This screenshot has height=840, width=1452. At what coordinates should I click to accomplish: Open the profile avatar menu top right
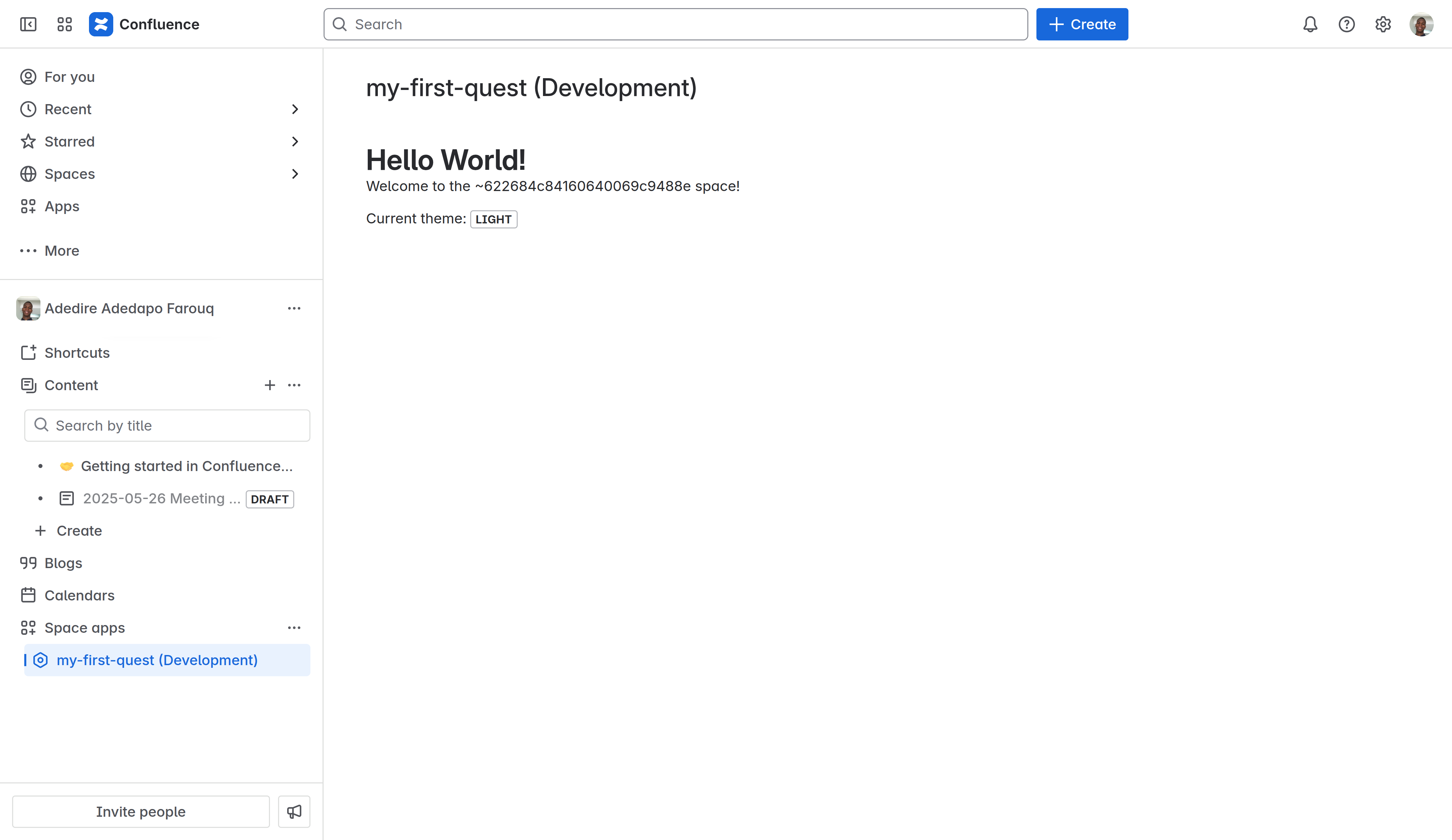pyautogui.click(x=1421, y=24)
